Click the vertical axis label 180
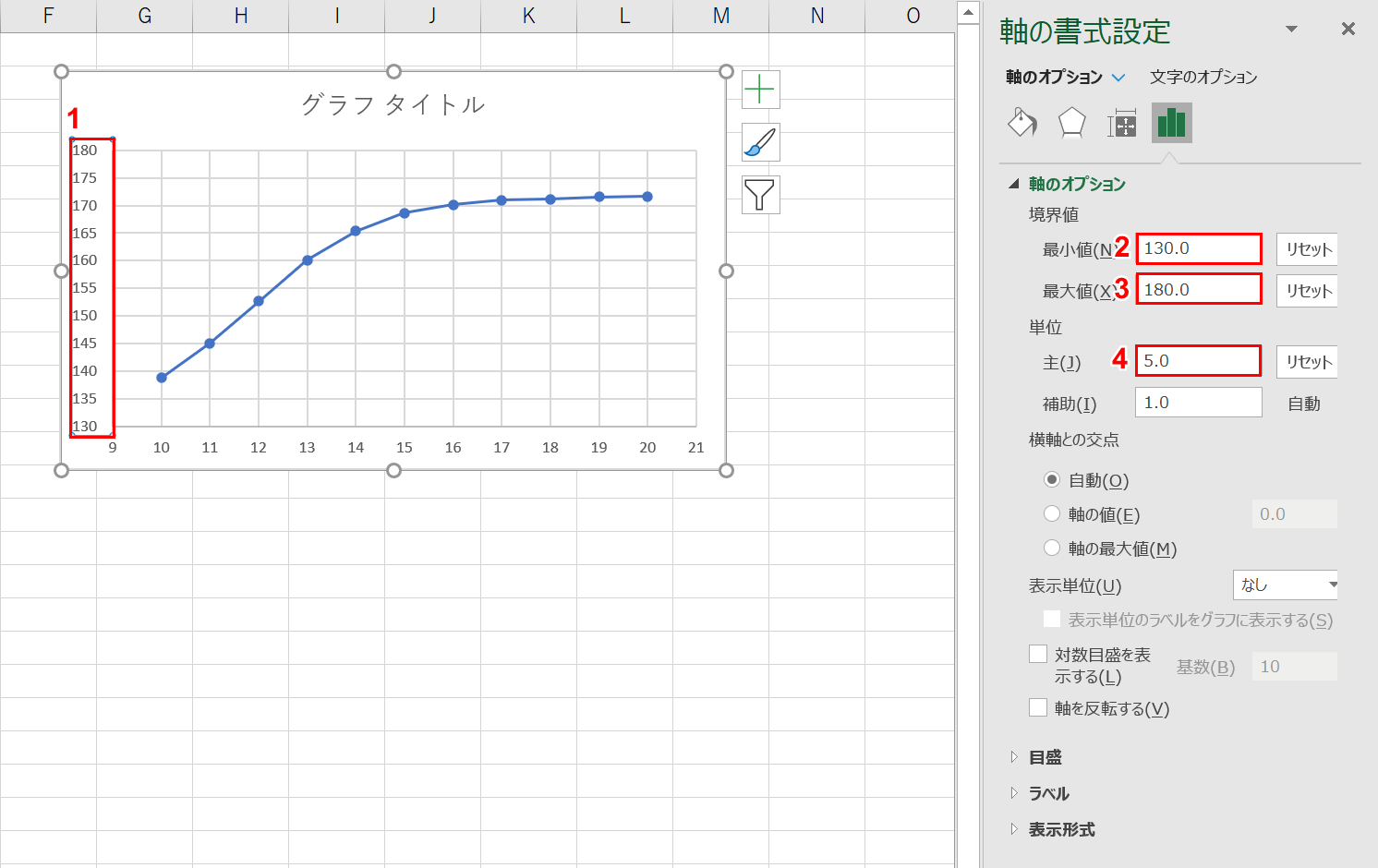 (85, 151)
